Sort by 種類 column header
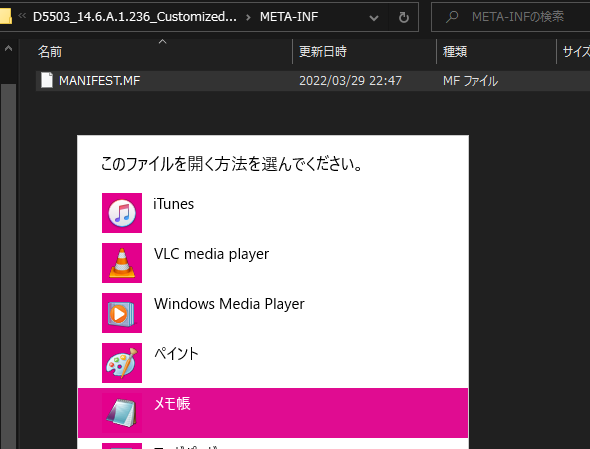The image size is (590, 449). coord(496,52)
